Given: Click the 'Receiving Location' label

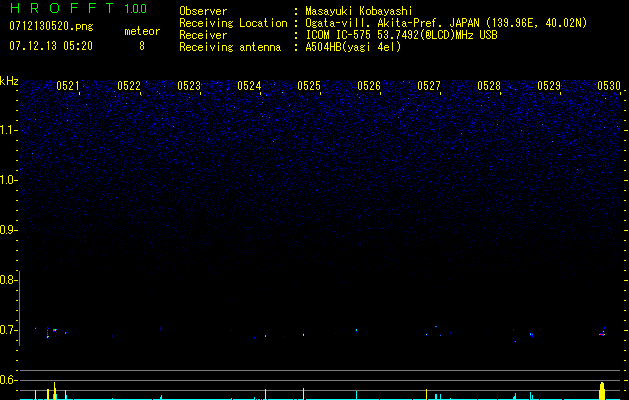Looking at the screenshot, I should (233, 23).
